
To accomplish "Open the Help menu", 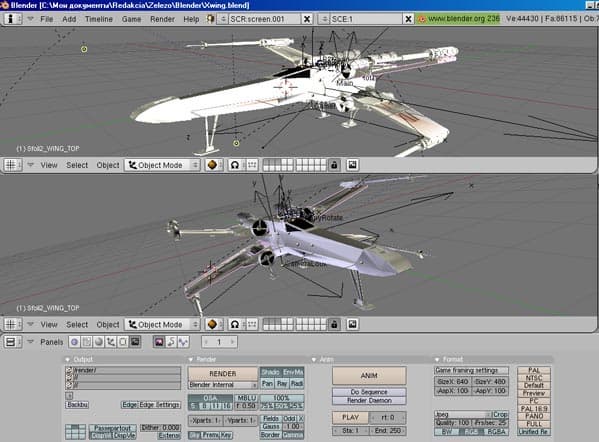I will click(x=191, y=19).
